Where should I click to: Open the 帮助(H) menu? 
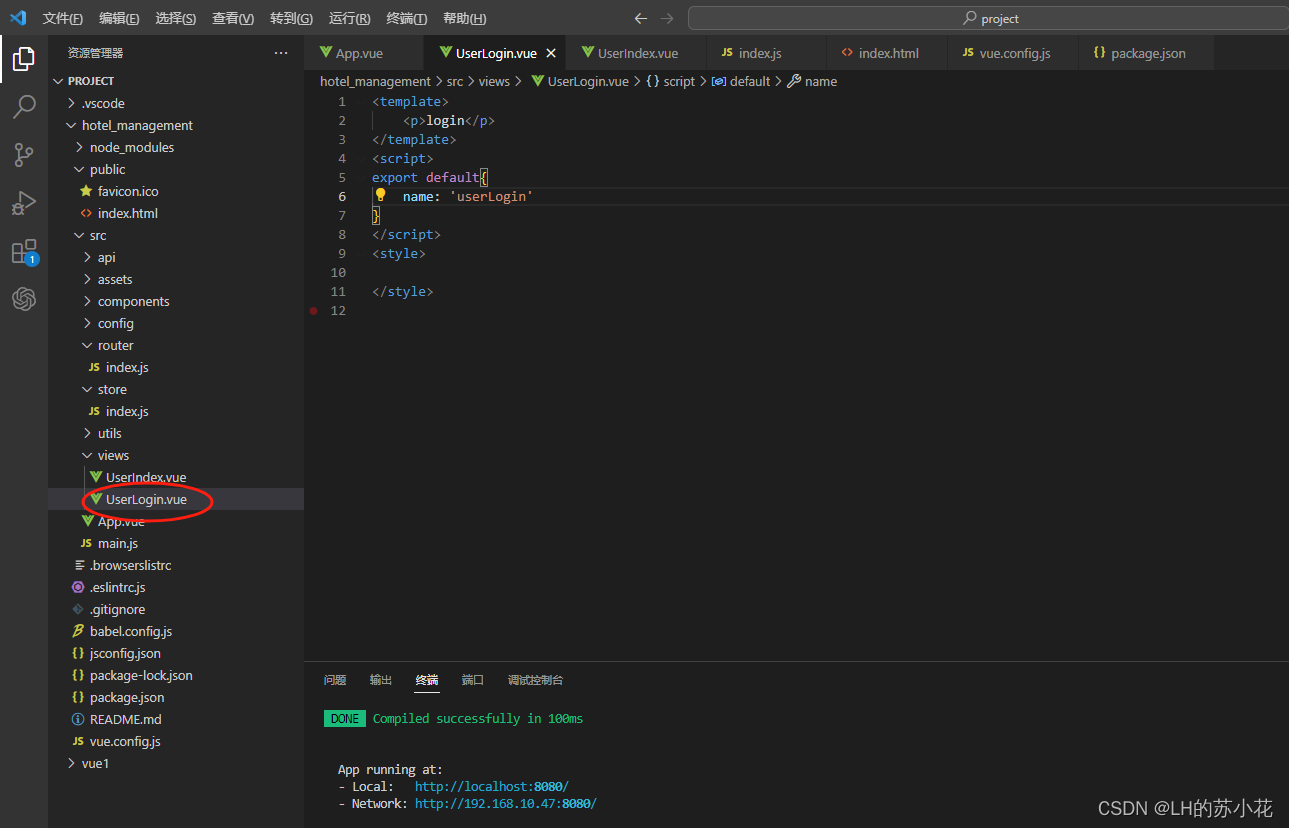pos(465,18)
